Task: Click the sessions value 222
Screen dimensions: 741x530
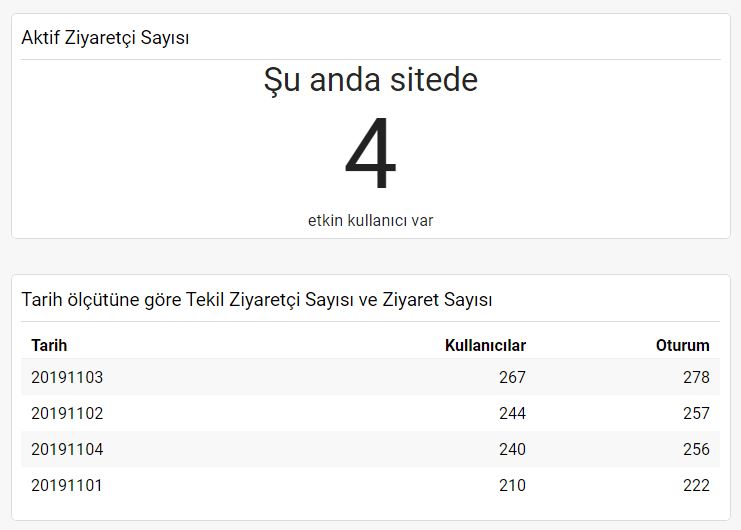Action: (x=696, y=485)
